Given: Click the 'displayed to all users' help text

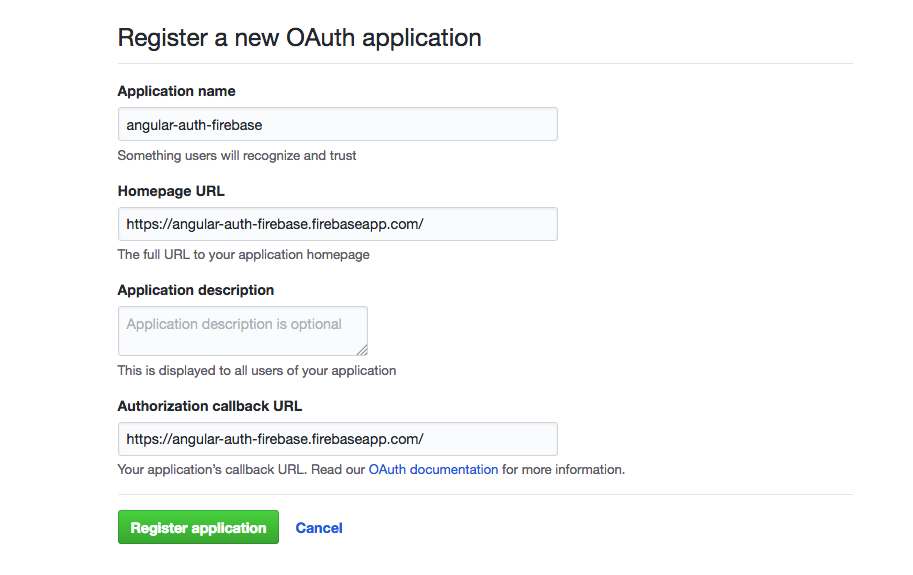Looking at the screenshot, I should [257, 371].
